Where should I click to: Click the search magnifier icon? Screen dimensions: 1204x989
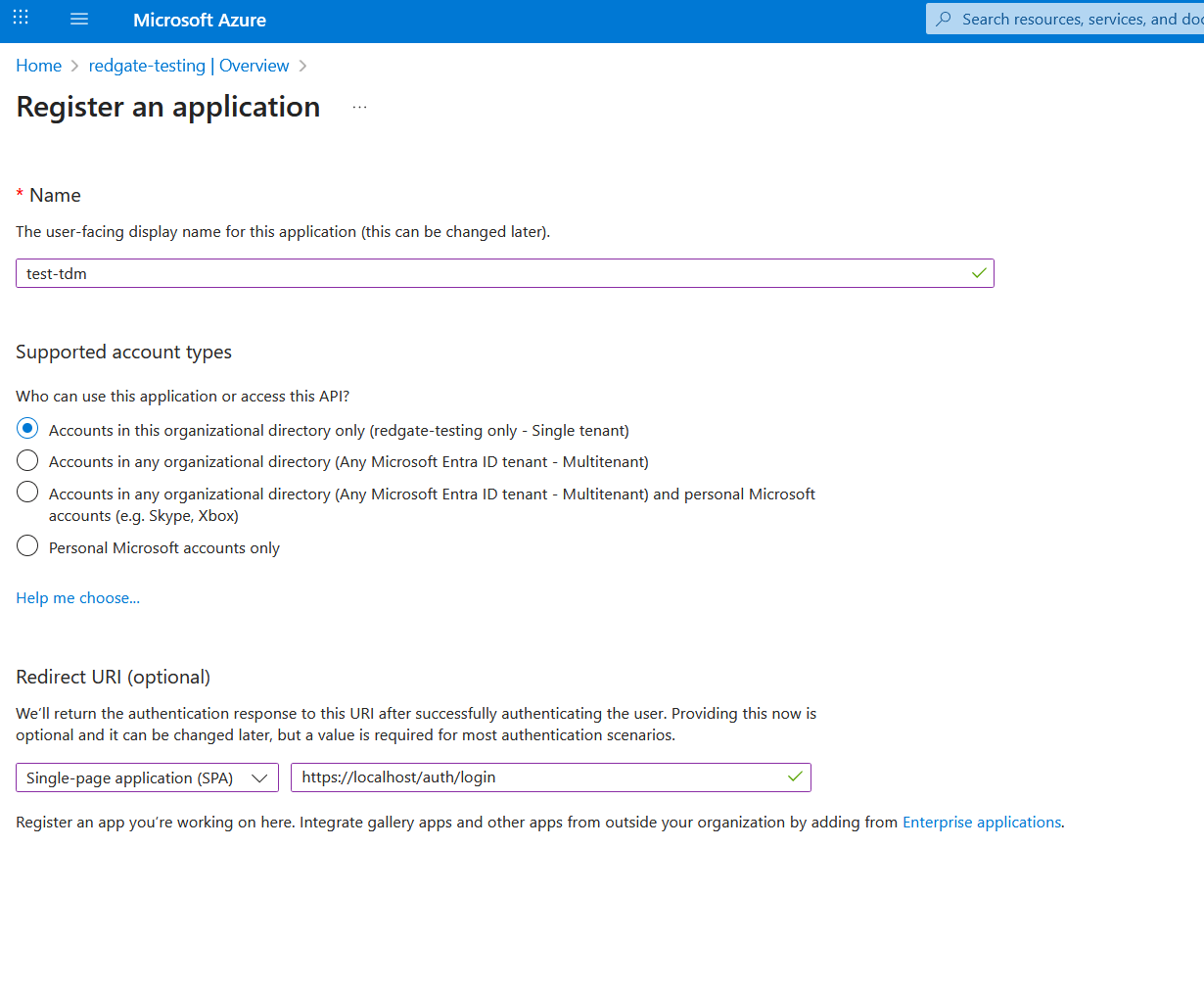944,20
